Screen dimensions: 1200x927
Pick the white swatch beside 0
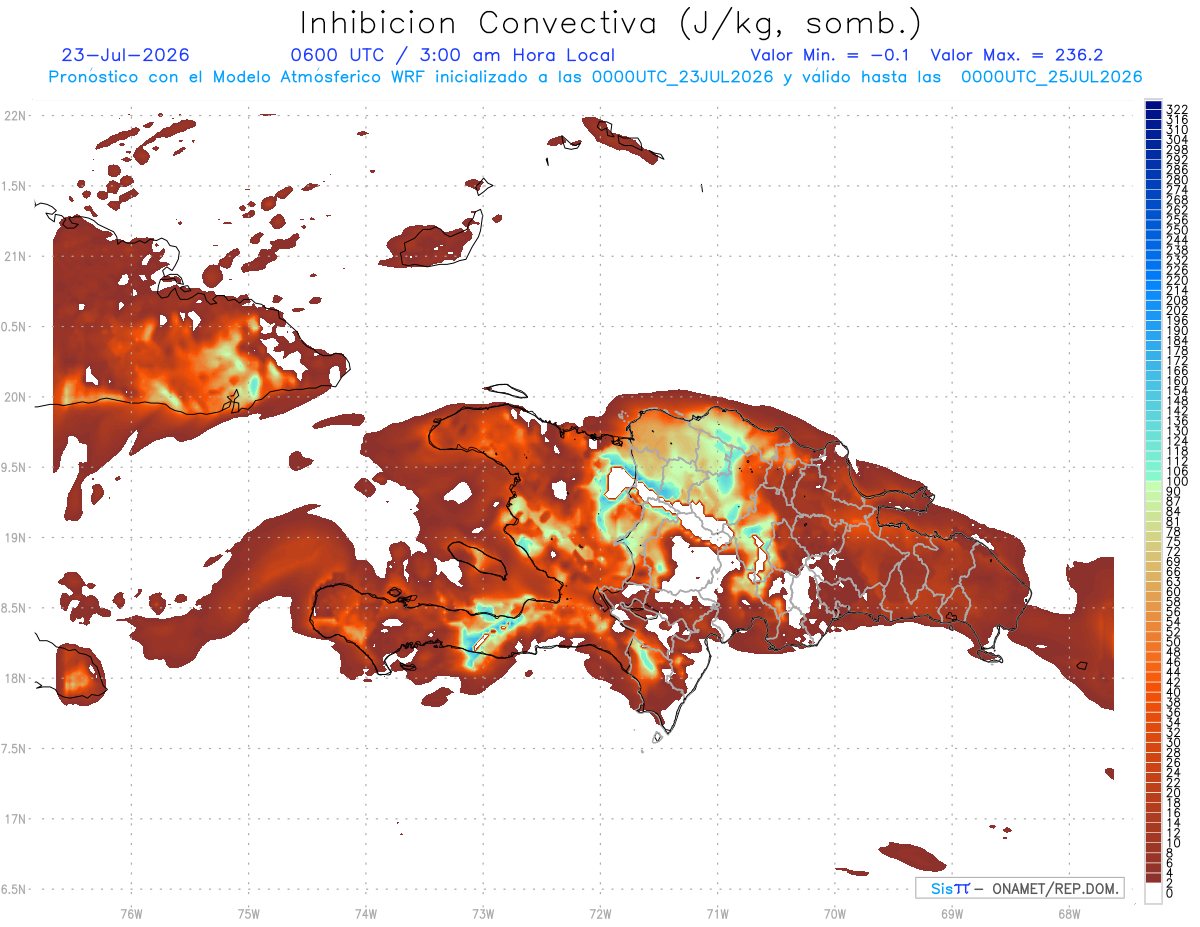tap(1153, 894)
